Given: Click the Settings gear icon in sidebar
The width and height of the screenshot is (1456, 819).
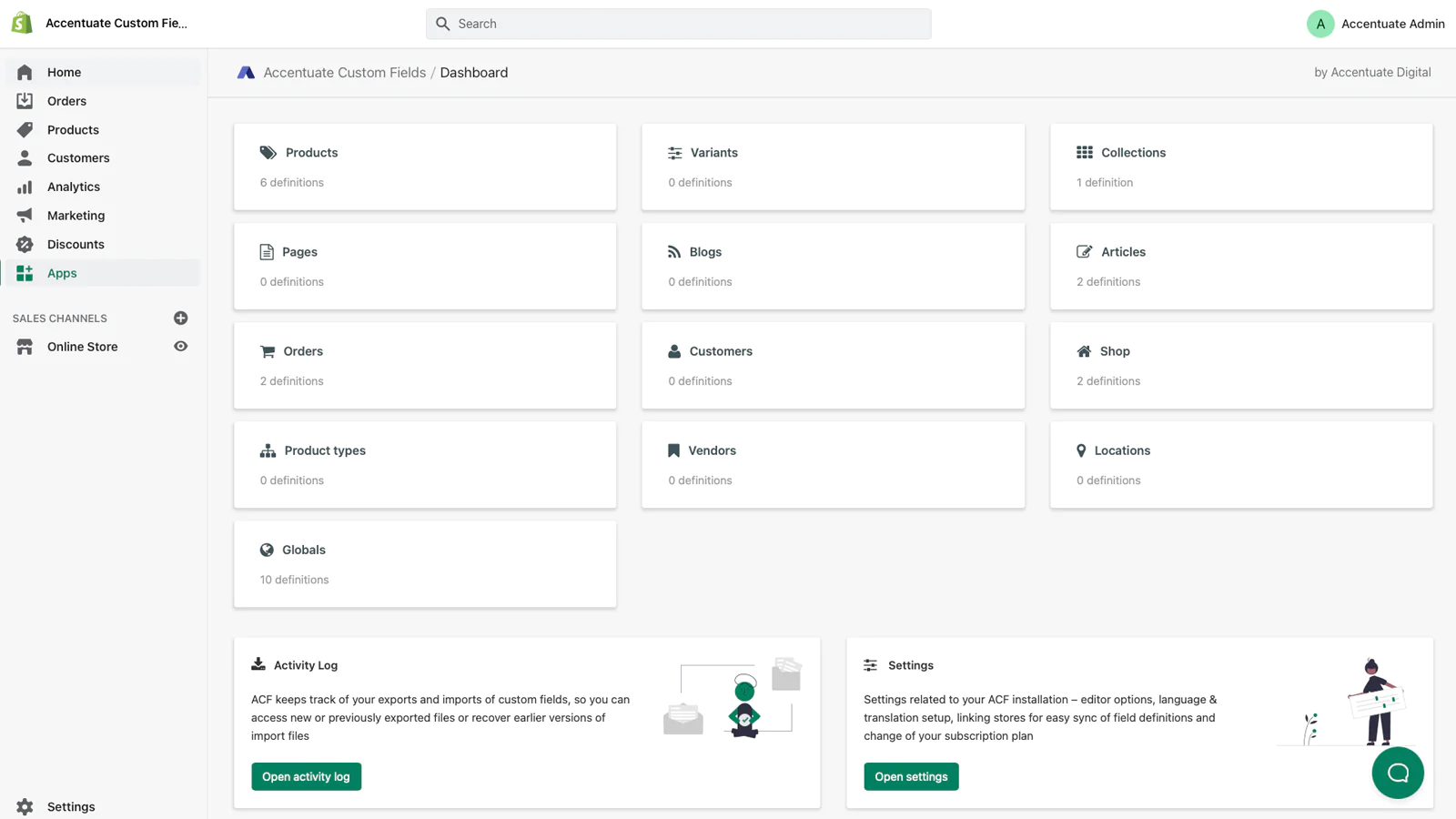Looking at the screenshot, I should pyautogui.click(x=25, y=806).
